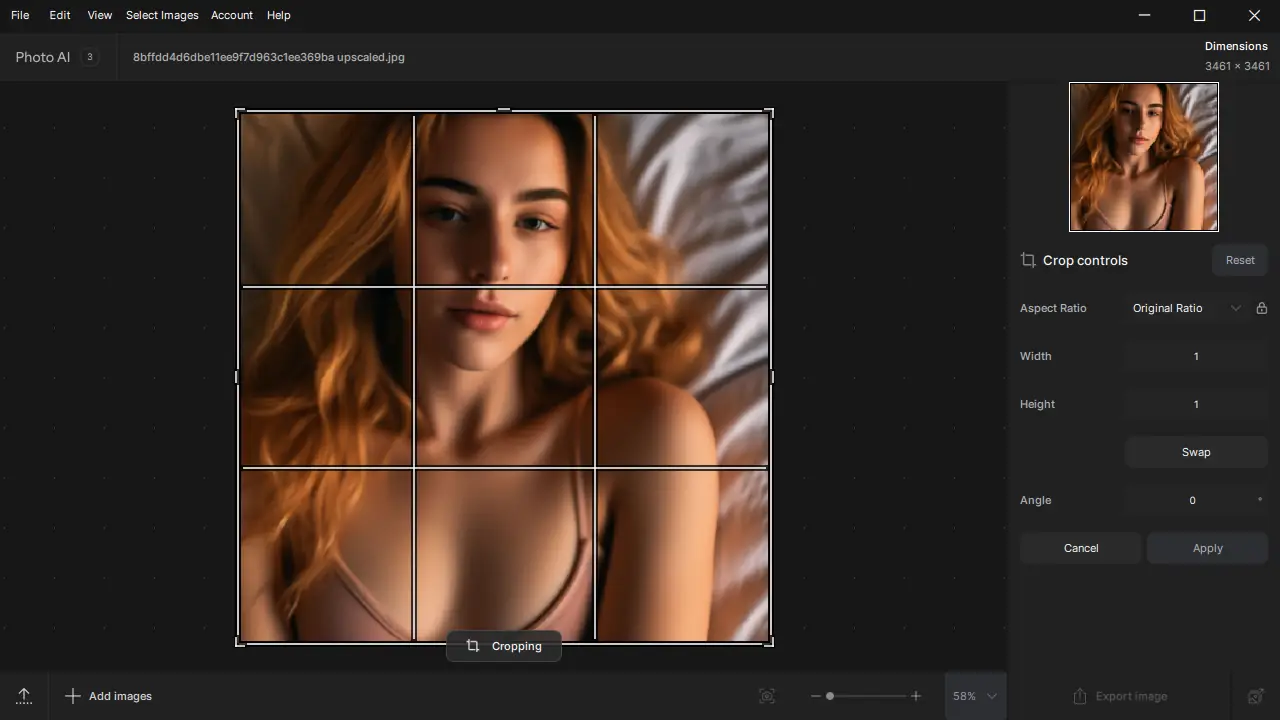Image resolution: width=1280 pixels, height=720 pixels.
Task: Reset the crop controls
Action: (1240, 260)
